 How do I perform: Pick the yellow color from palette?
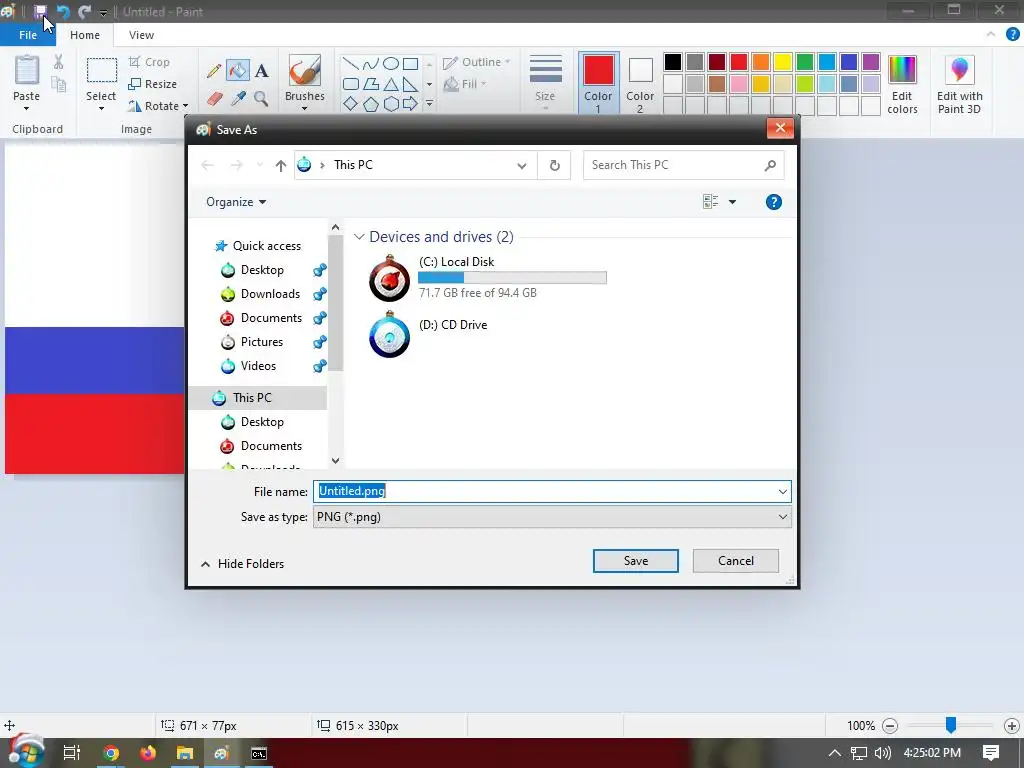782,62
